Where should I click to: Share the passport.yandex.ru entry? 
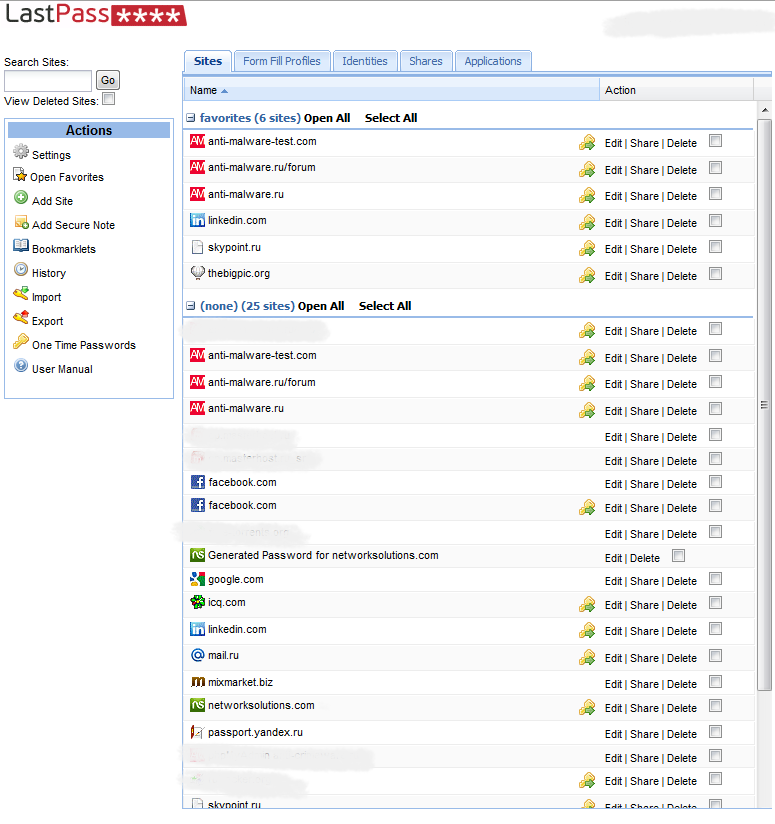pyautogui.click(x=644, y=734)
